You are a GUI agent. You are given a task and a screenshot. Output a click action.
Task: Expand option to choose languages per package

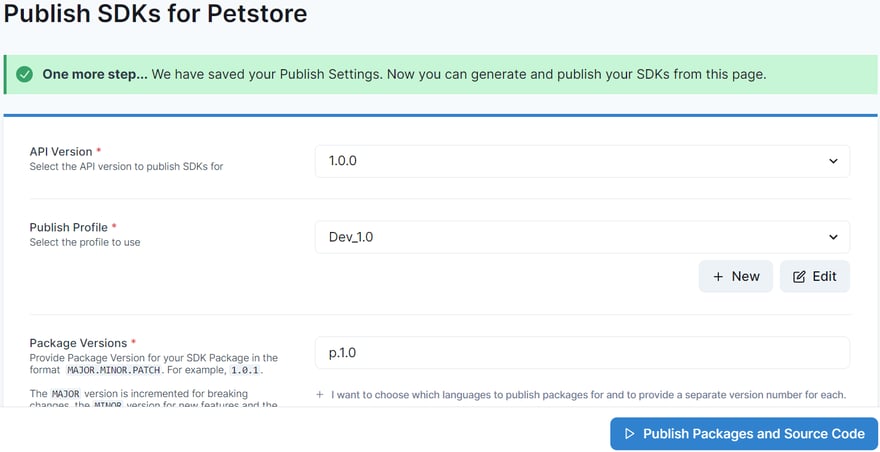pos(581,395)
